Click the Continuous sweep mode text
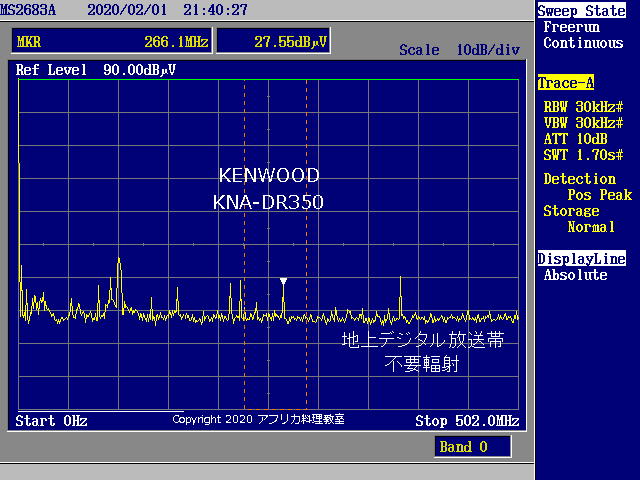 (583, 43)
